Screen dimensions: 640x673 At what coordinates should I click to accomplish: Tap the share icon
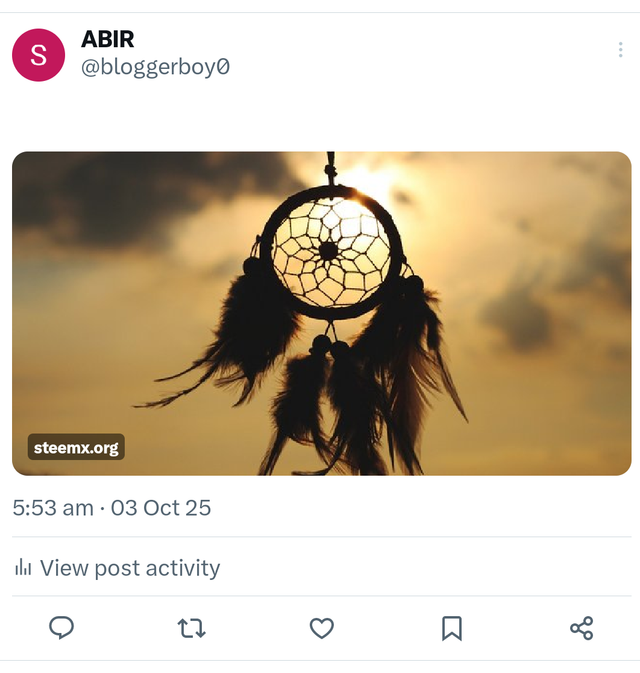tap(581, 628)
